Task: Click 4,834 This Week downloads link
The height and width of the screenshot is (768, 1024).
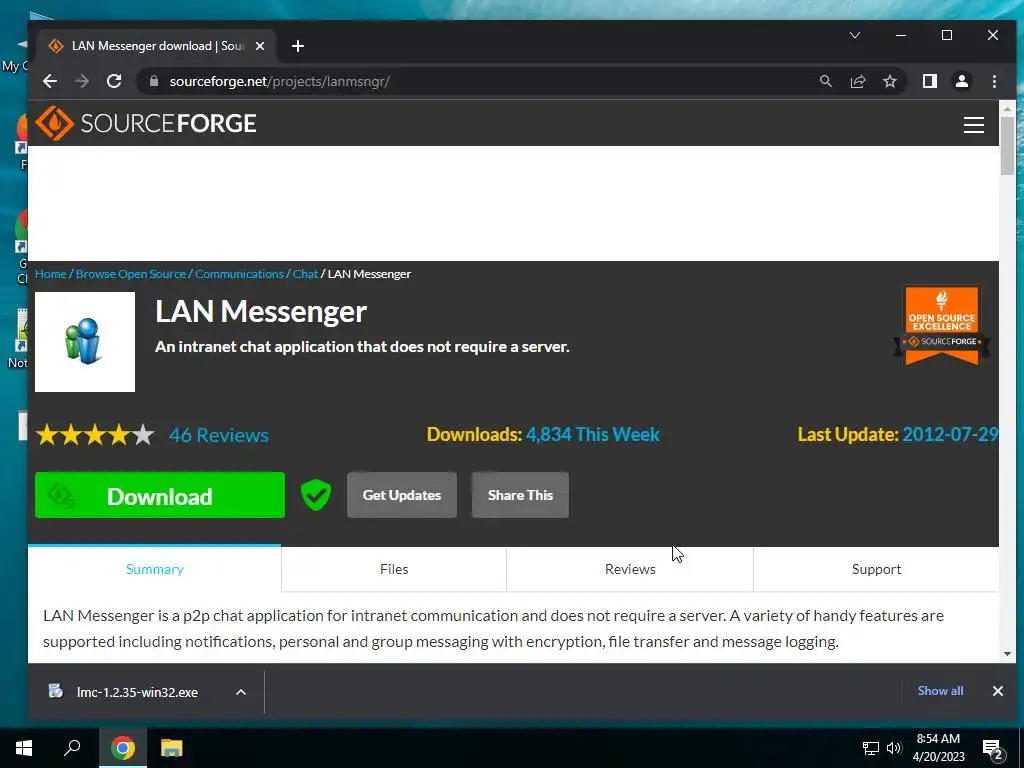Action: (x=592, y=434)
